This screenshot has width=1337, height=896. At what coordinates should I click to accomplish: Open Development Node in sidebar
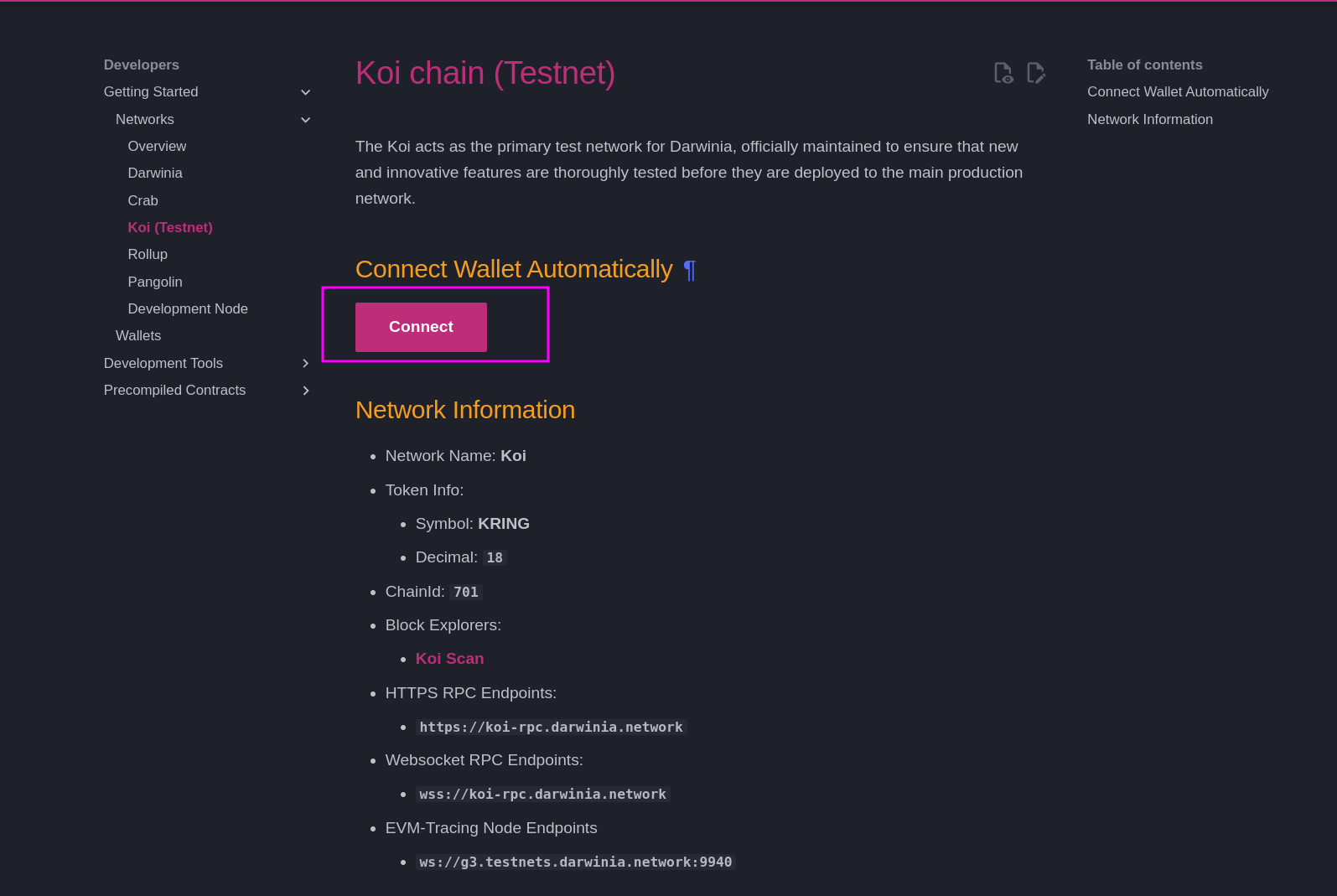[188, 308]
